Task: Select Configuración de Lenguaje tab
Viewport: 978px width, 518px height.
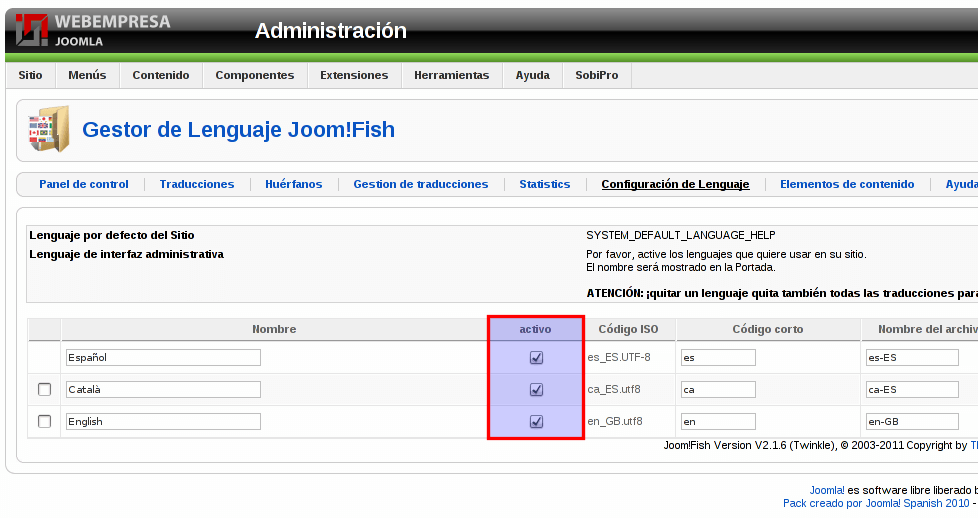Action: [x=675, y=184]
